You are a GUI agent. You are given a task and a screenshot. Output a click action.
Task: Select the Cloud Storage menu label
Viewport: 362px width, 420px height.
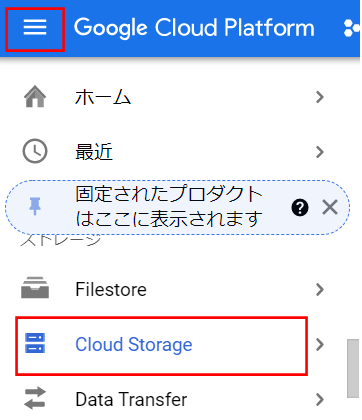tap(134, 345)
